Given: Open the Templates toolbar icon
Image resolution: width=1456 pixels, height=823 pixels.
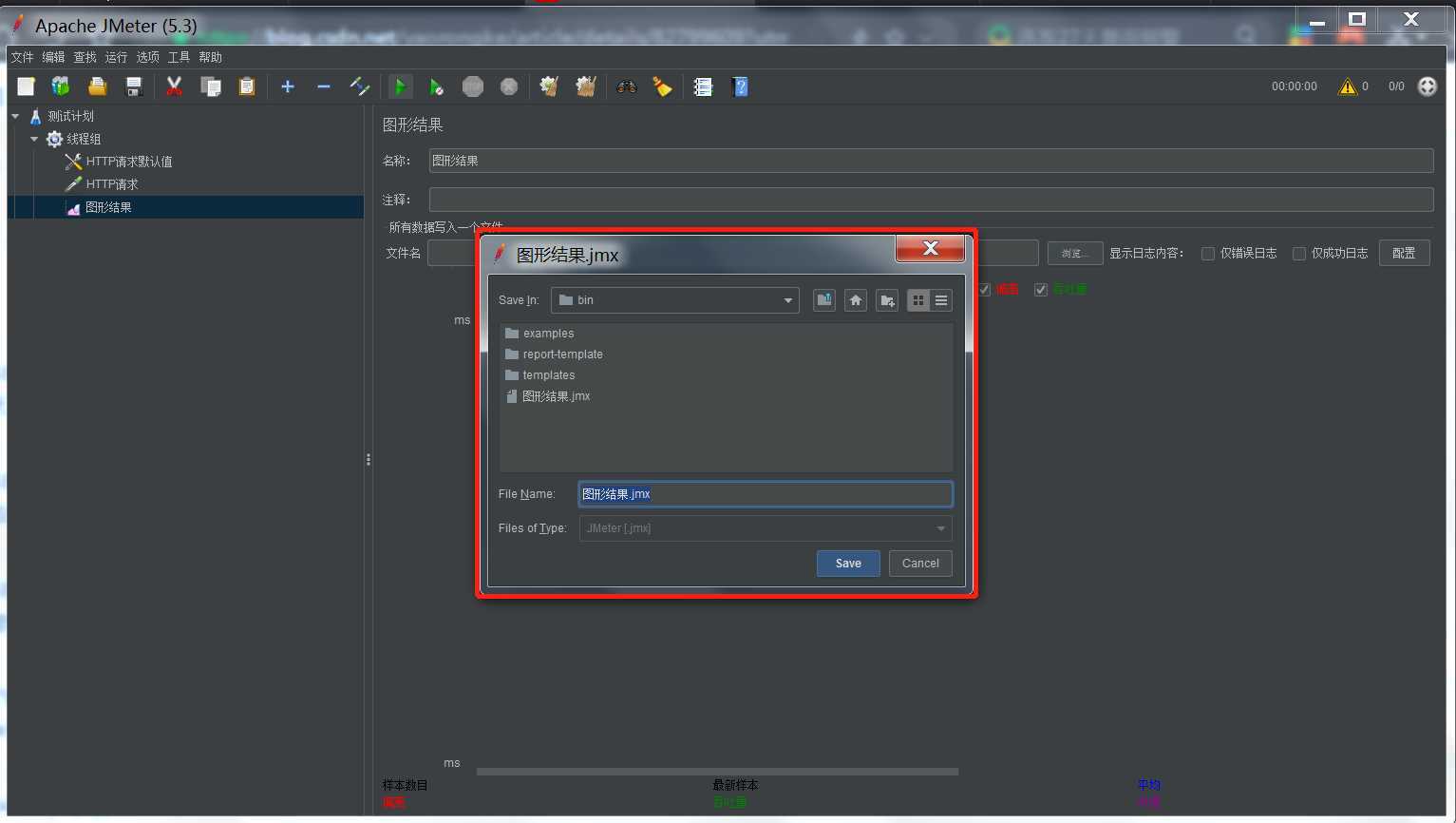Looking at the screenshot, I should [x=61, y=86].
